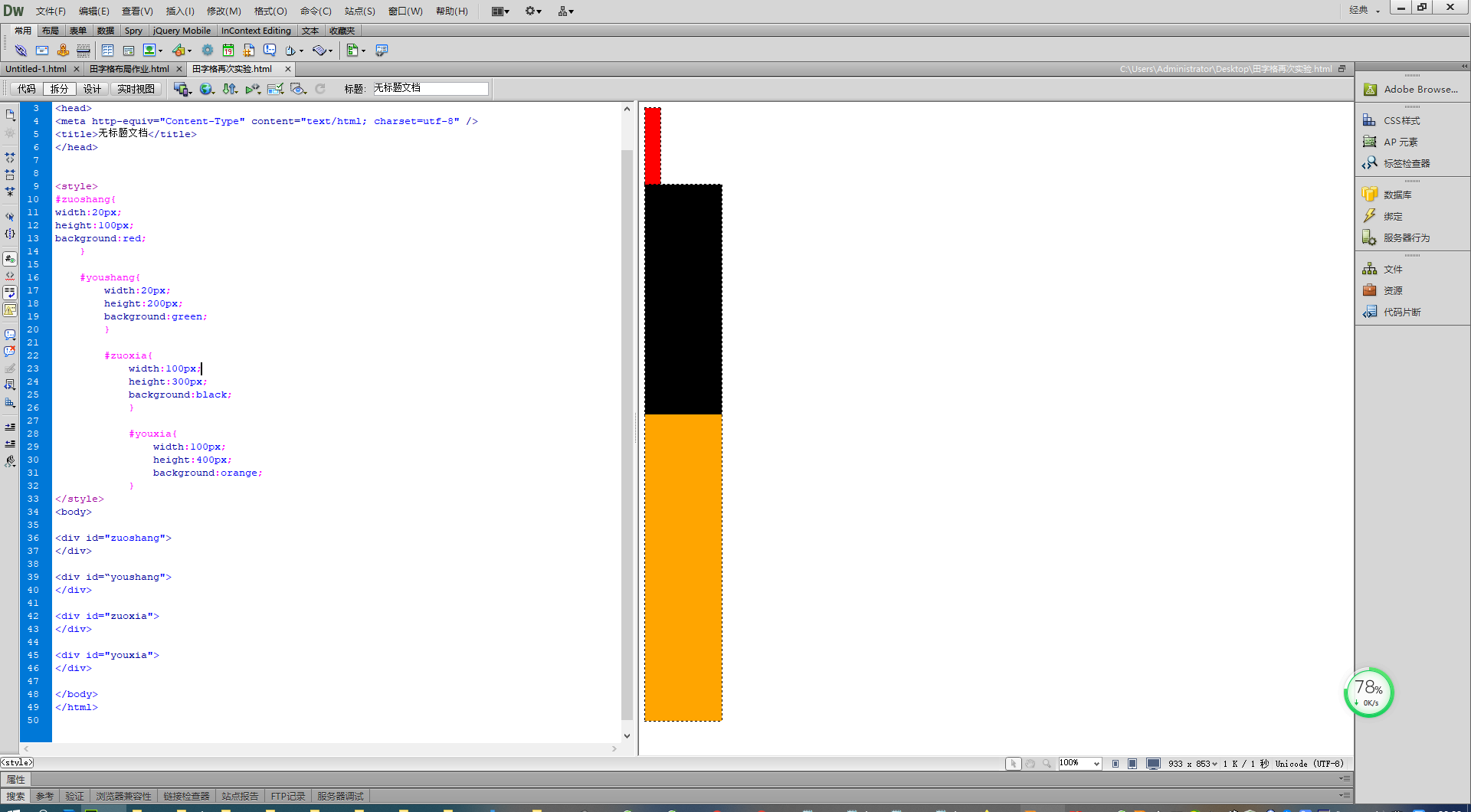Insert a widget gear icon
The image size is (1471, 812).
(x=208, y=51)
